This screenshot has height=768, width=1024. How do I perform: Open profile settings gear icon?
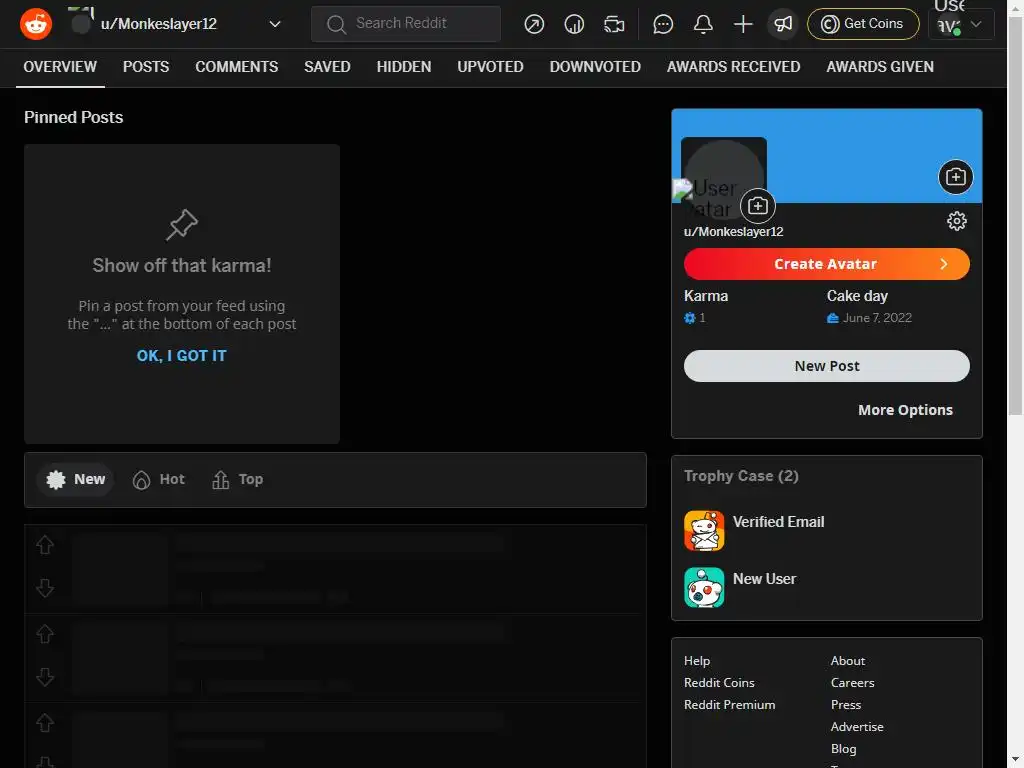tap(957, 221)
